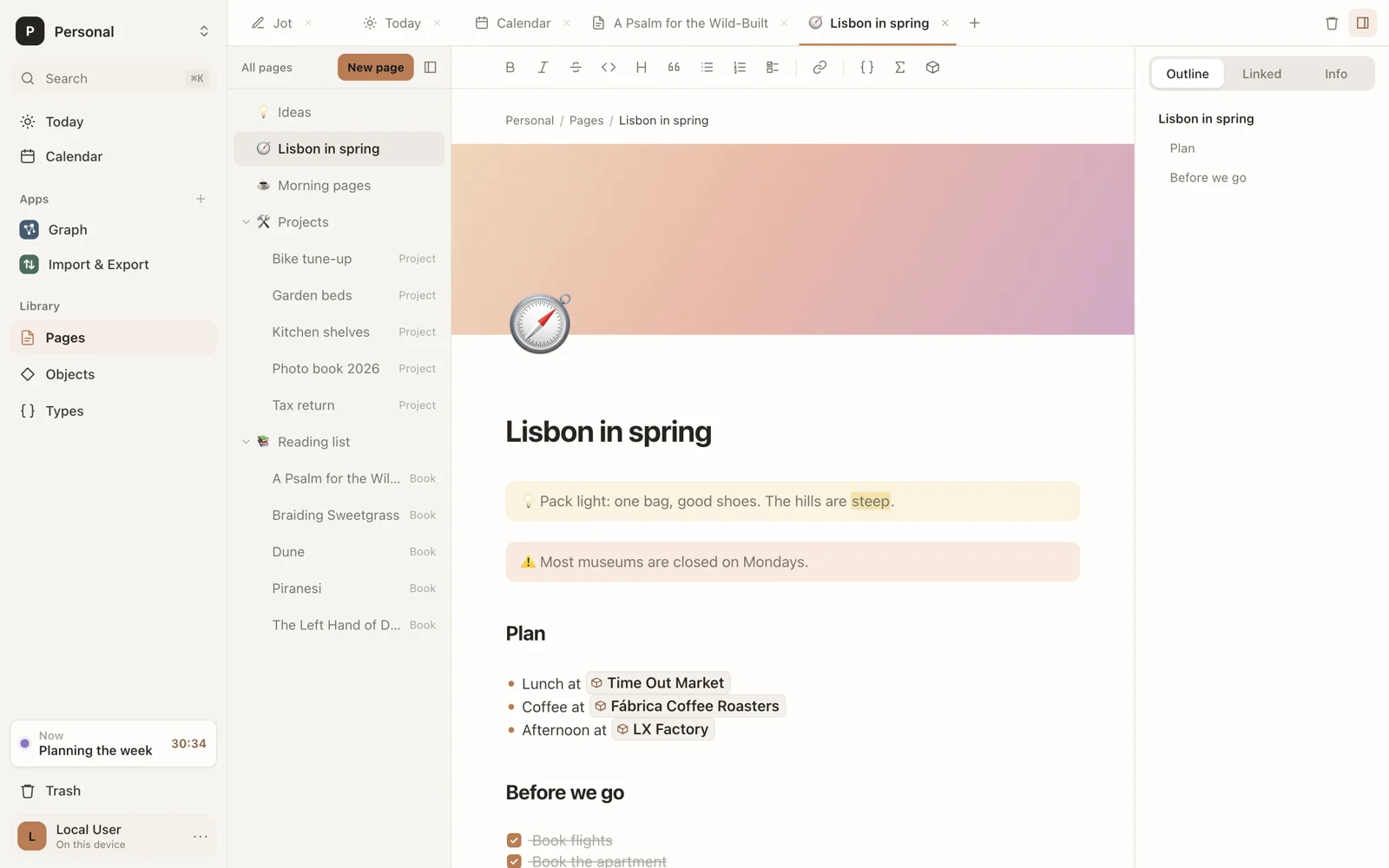Insert a math formula with sigma icon
The image size is (1389, 868).
[900, 68]
